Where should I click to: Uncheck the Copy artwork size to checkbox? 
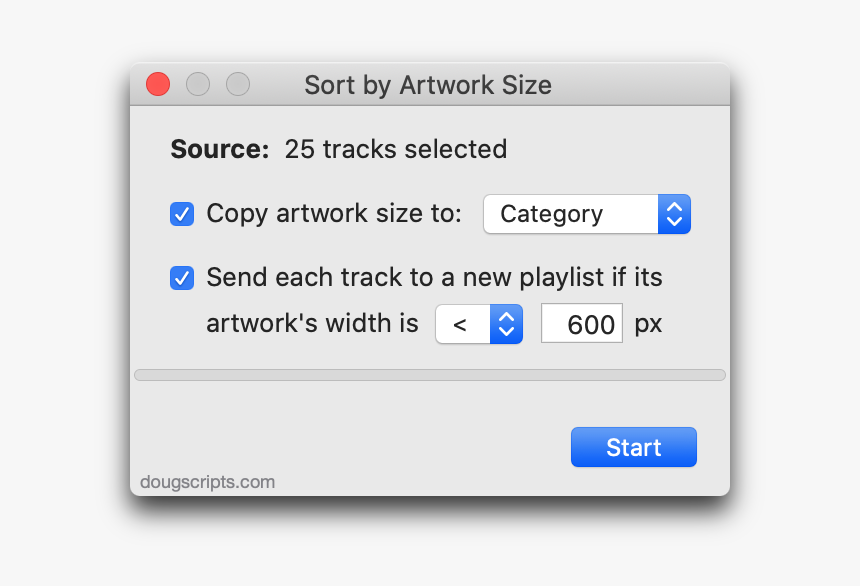click(182, 214)
